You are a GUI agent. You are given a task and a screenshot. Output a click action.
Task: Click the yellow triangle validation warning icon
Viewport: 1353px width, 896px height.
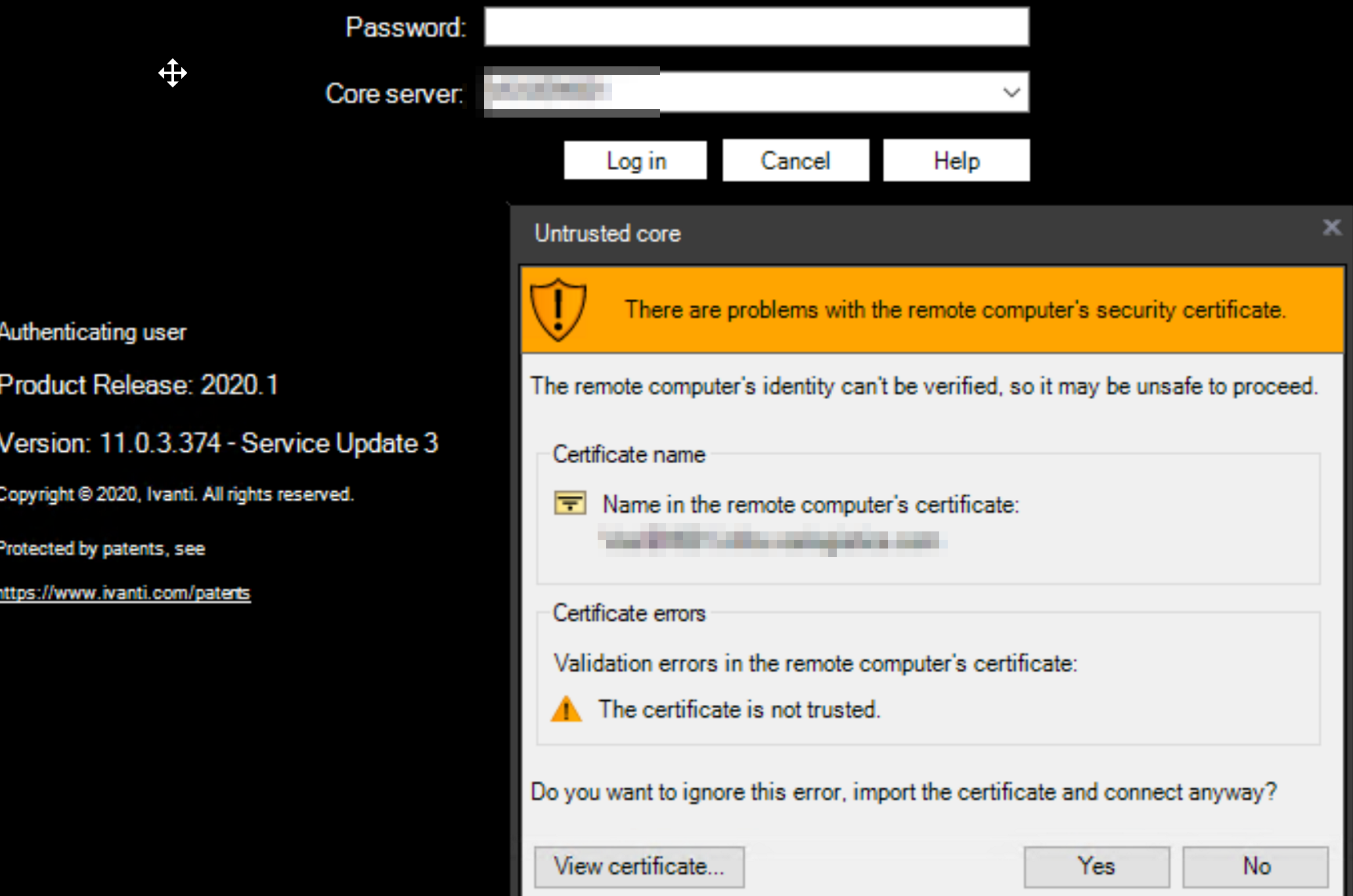(x=566, y=709)
